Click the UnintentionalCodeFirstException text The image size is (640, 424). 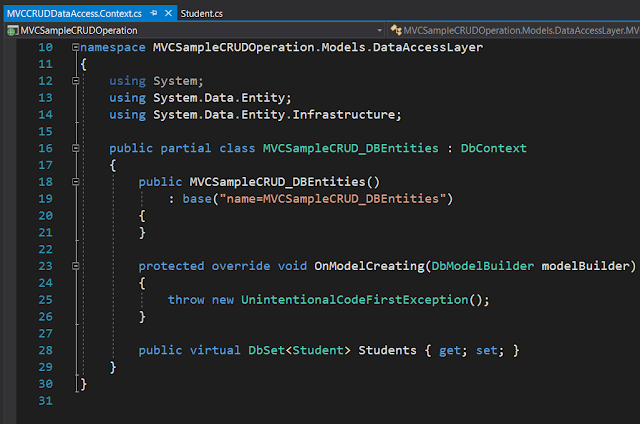[355, 300]
